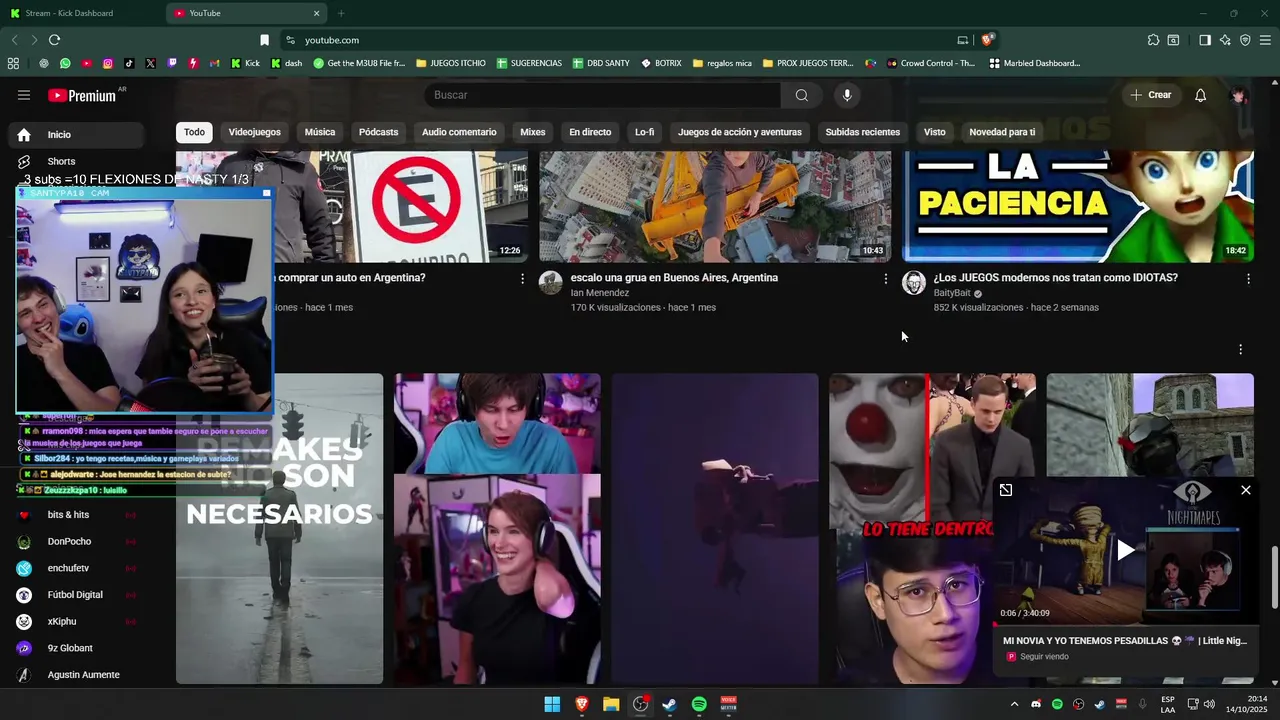Open Steam from the taskbar
The image size is (1280, 720).
[669, 705]
